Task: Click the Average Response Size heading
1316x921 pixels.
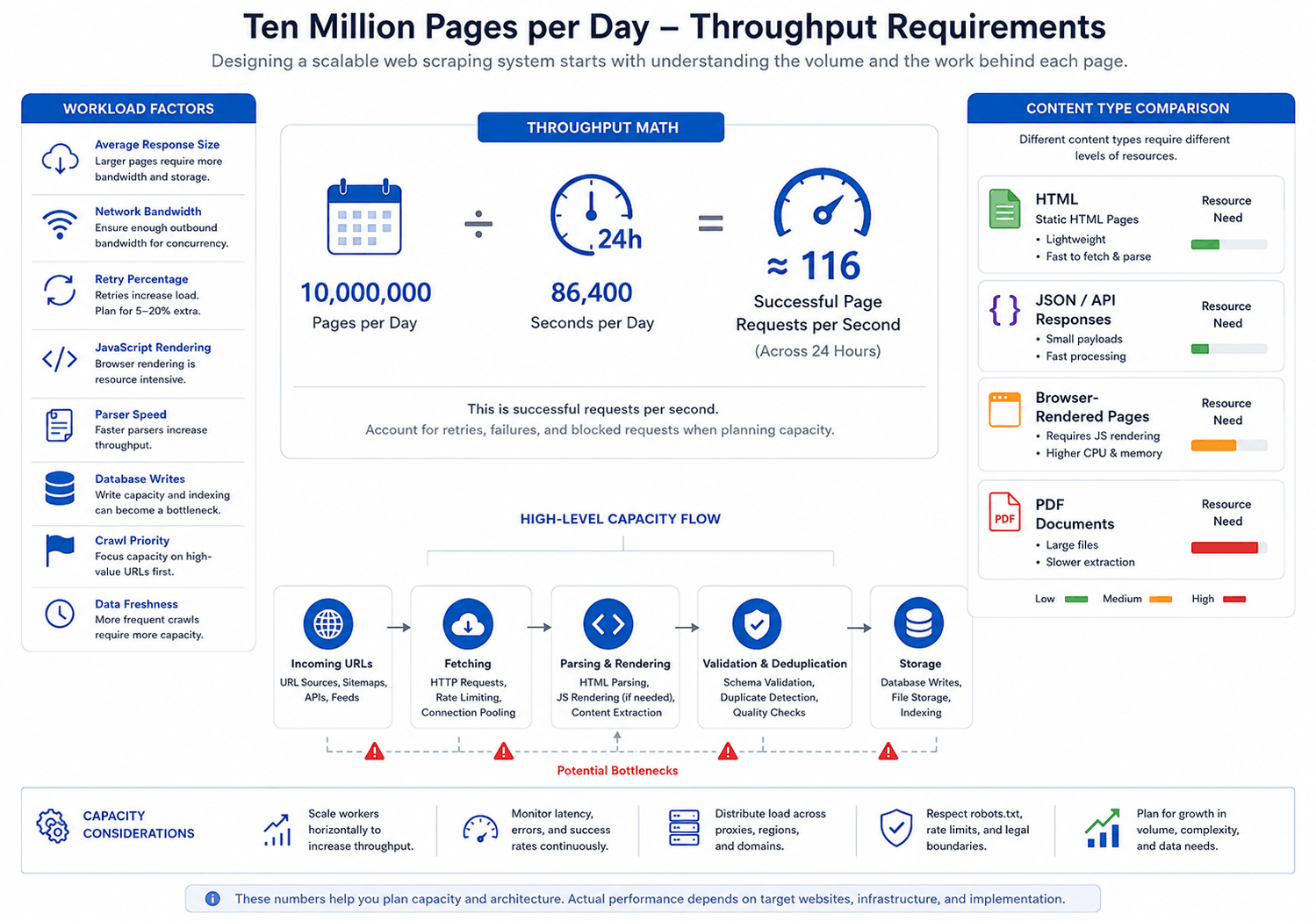Action: (157, 144)
